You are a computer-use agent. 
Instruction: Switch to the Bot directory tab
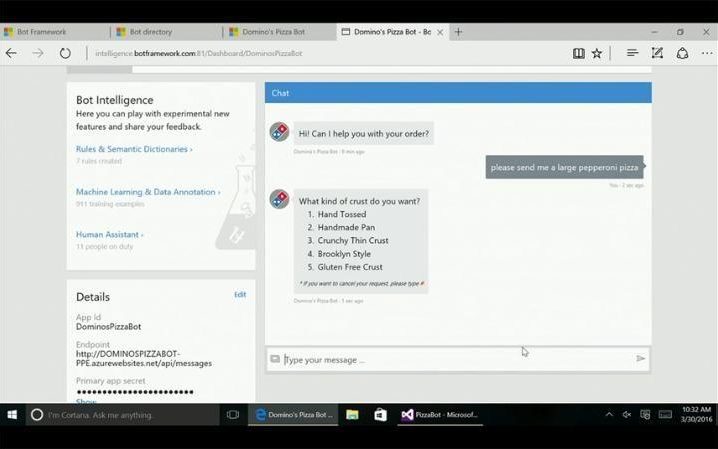[x=167, y=32]
